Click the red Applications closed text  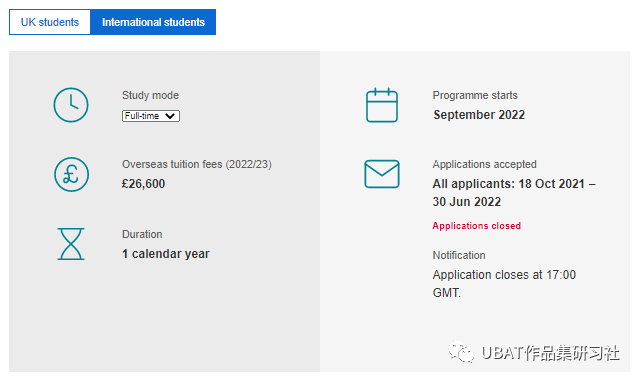tap(476, 226)
